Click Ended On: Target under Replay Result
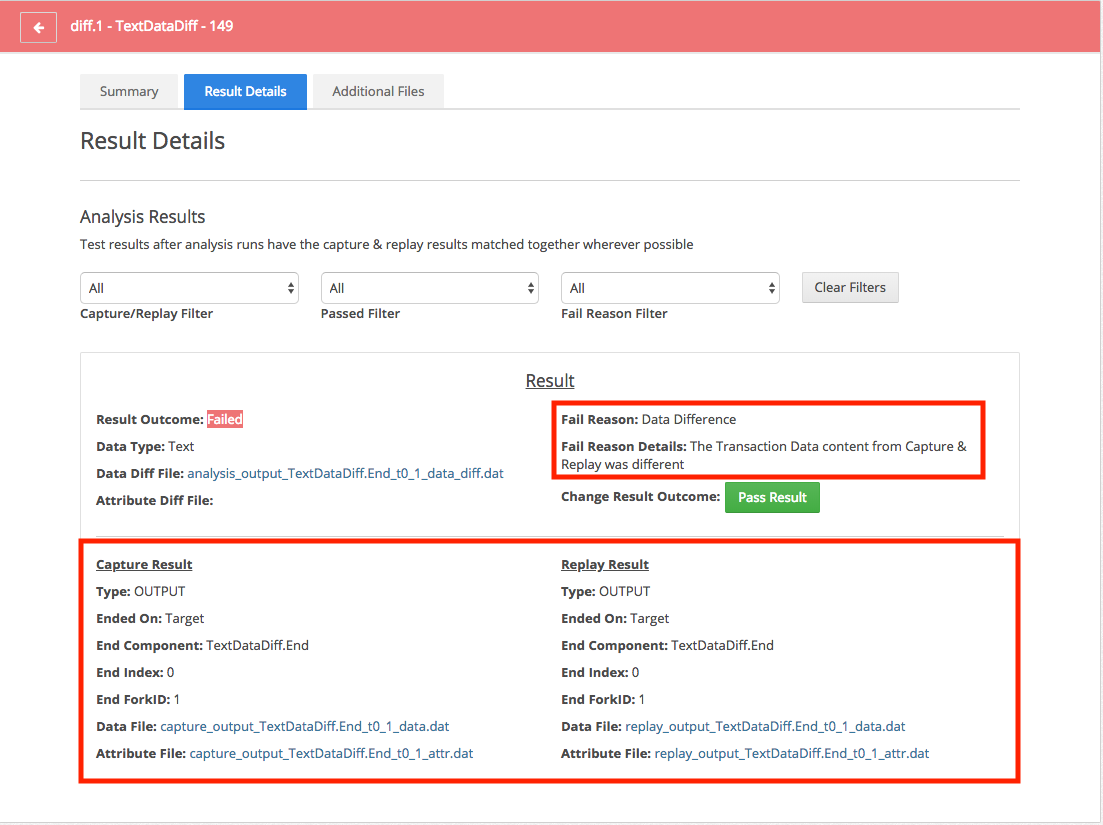Image resolution: width=1103 pixels, height=825 pixels. (x=615, y=619)
